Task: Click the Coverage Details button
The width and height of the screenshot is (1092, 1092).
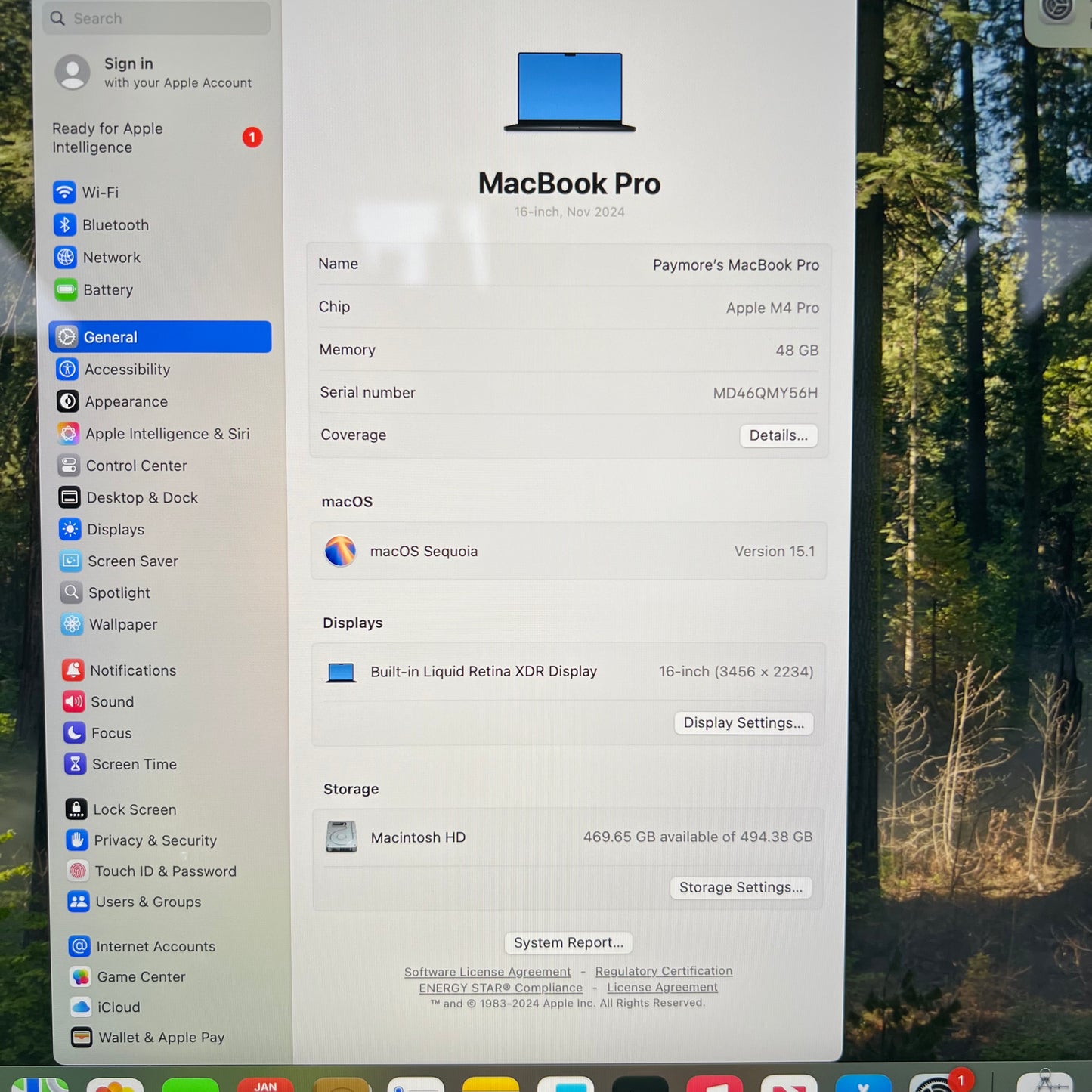Action: pos(778,435)
